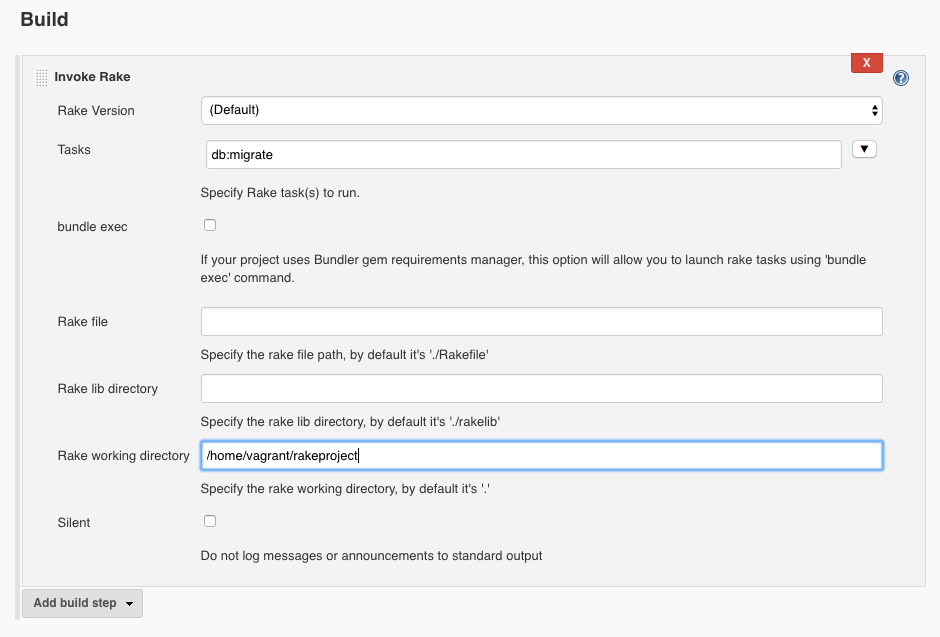
Task: Click the Tasks field containing db:migrate
Action: pyautogui.click(x=521, y=155)
